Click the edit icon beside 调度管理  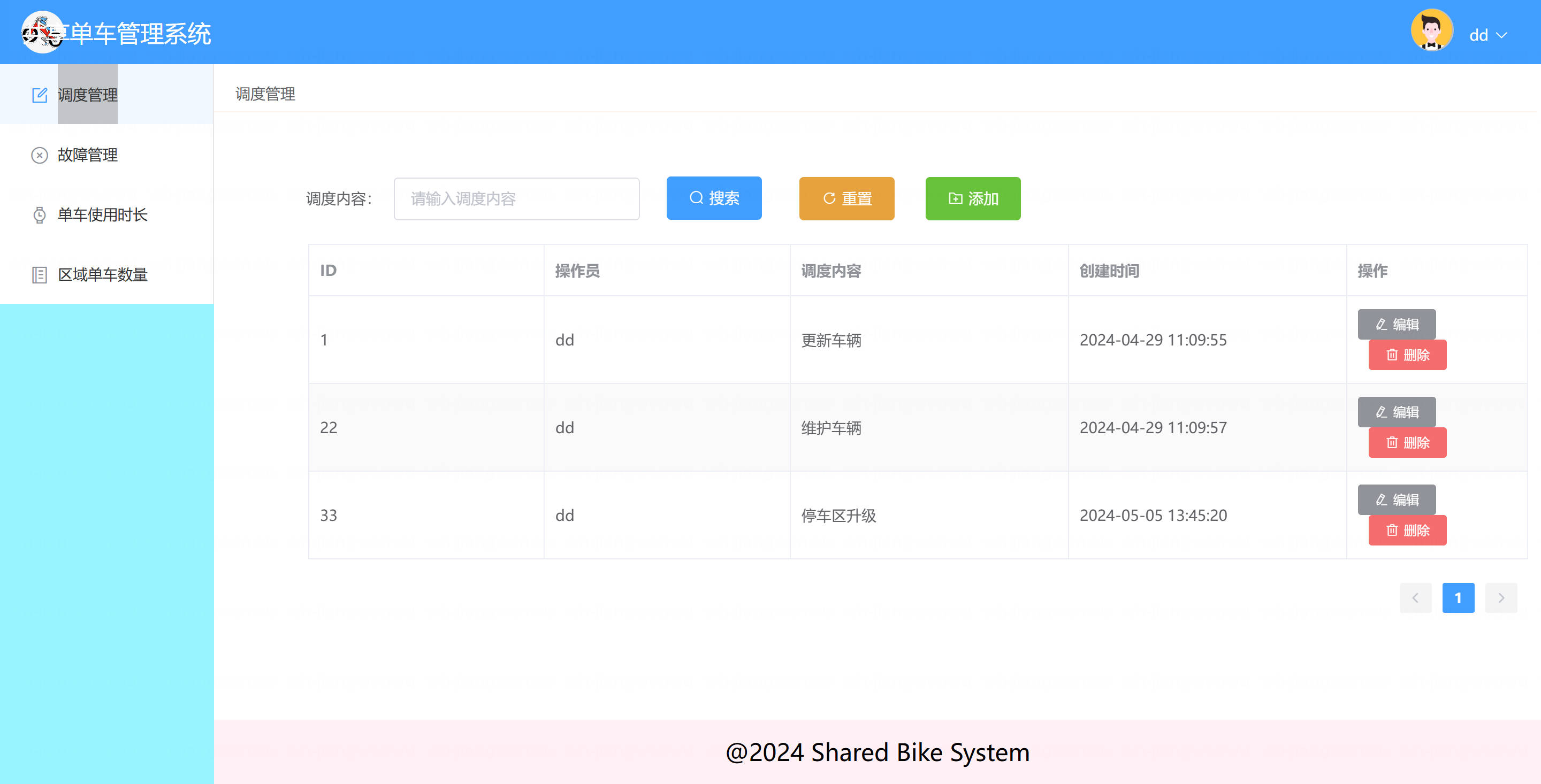pos(40,95)
